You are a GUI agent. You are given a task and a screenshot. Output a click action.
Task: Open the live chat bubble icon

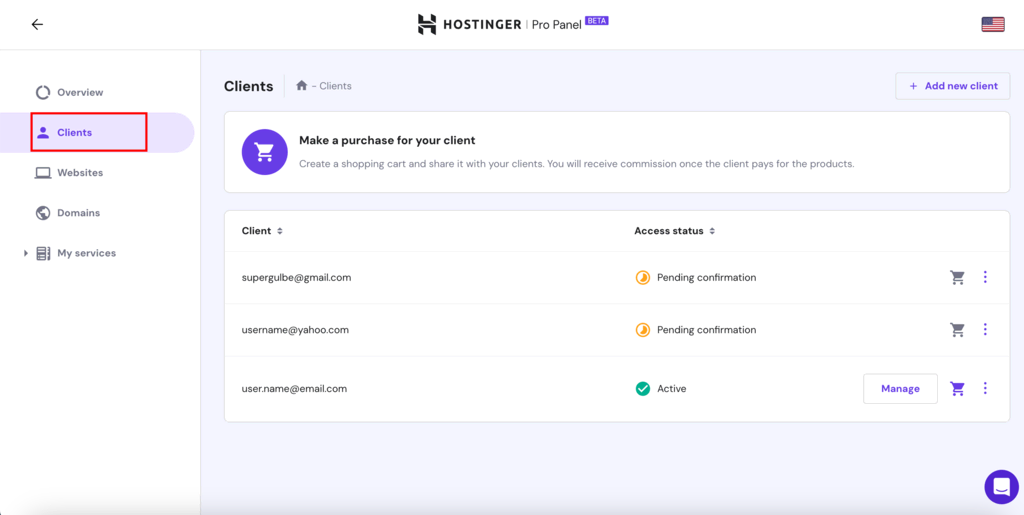point(1001,486)
